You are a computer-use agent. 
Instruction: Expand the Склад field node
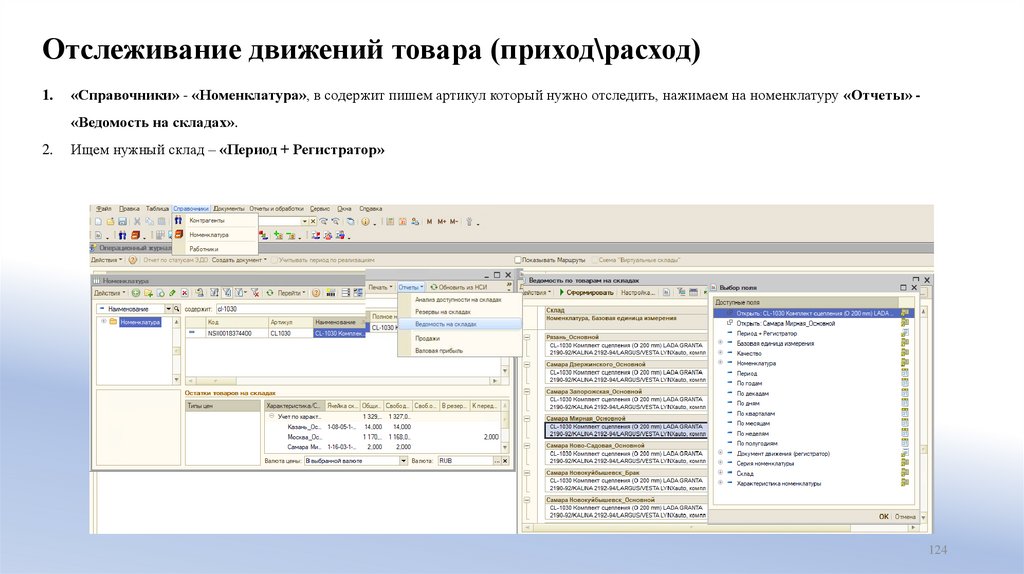point(720,473)
